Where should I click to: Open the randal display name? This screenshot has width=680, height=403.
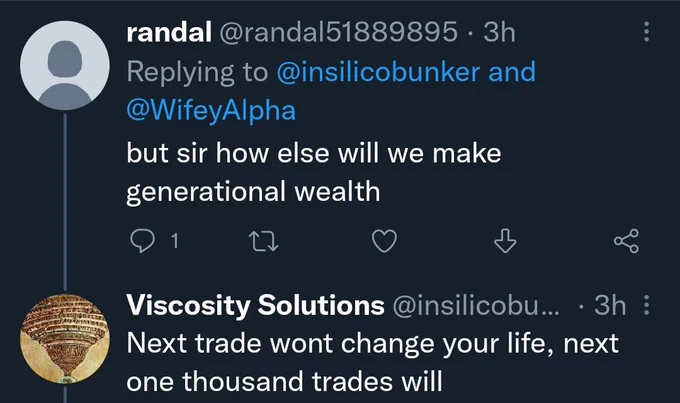[x=169, y=32]
